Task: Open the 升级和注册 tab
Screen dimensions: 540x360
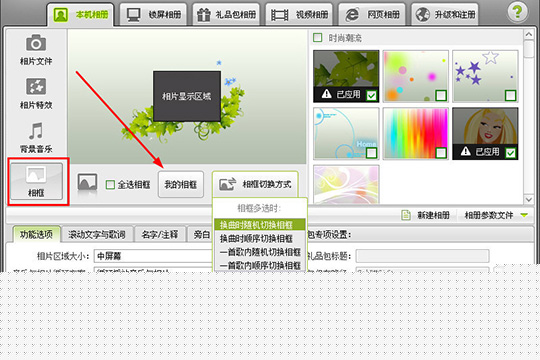Action: [x=445, y=15]
